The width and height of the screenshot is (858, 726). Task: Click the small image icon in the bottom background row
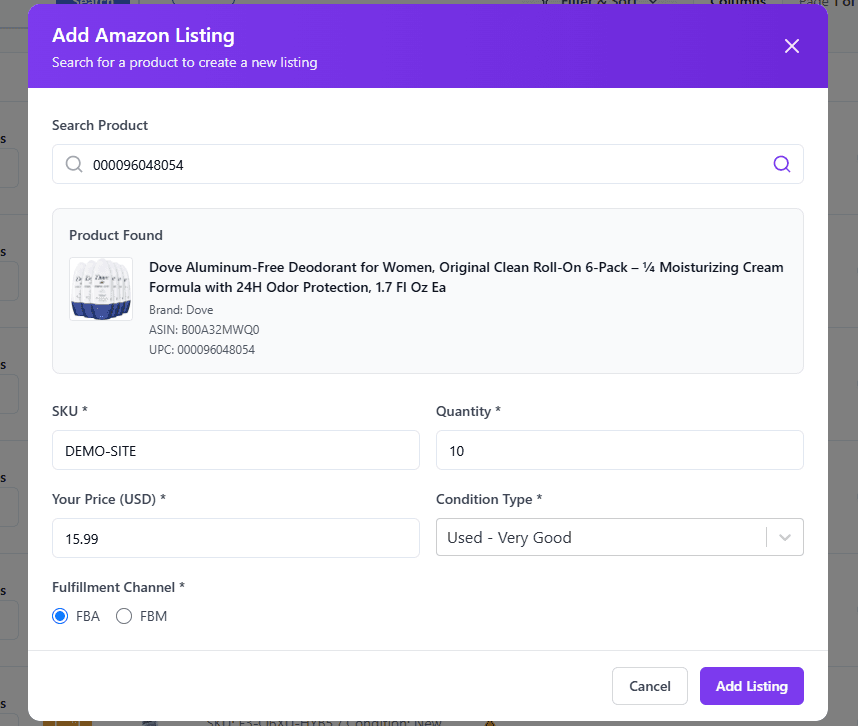(150, 722)
